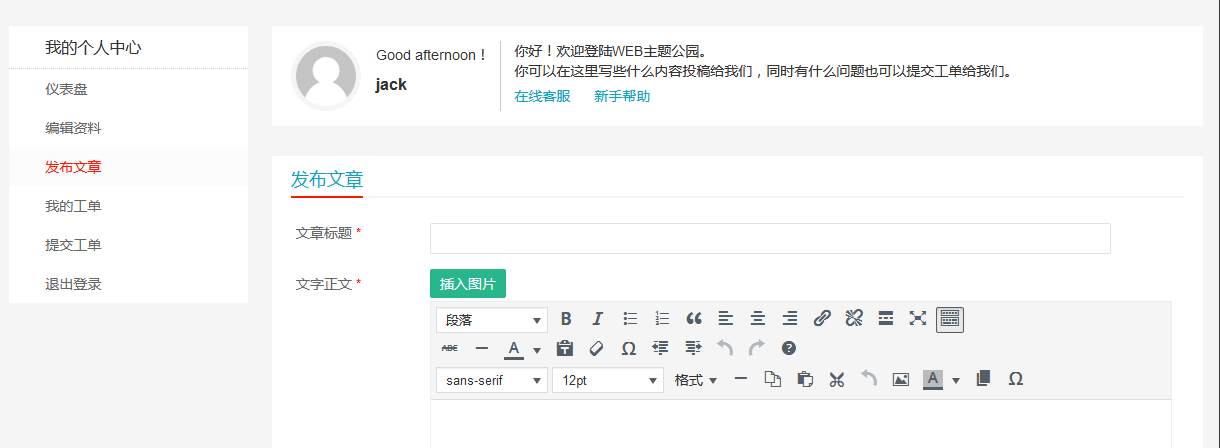The image size is (1220, 448).
Task: Insert a blockquote
Action: [x=694, y=319]
